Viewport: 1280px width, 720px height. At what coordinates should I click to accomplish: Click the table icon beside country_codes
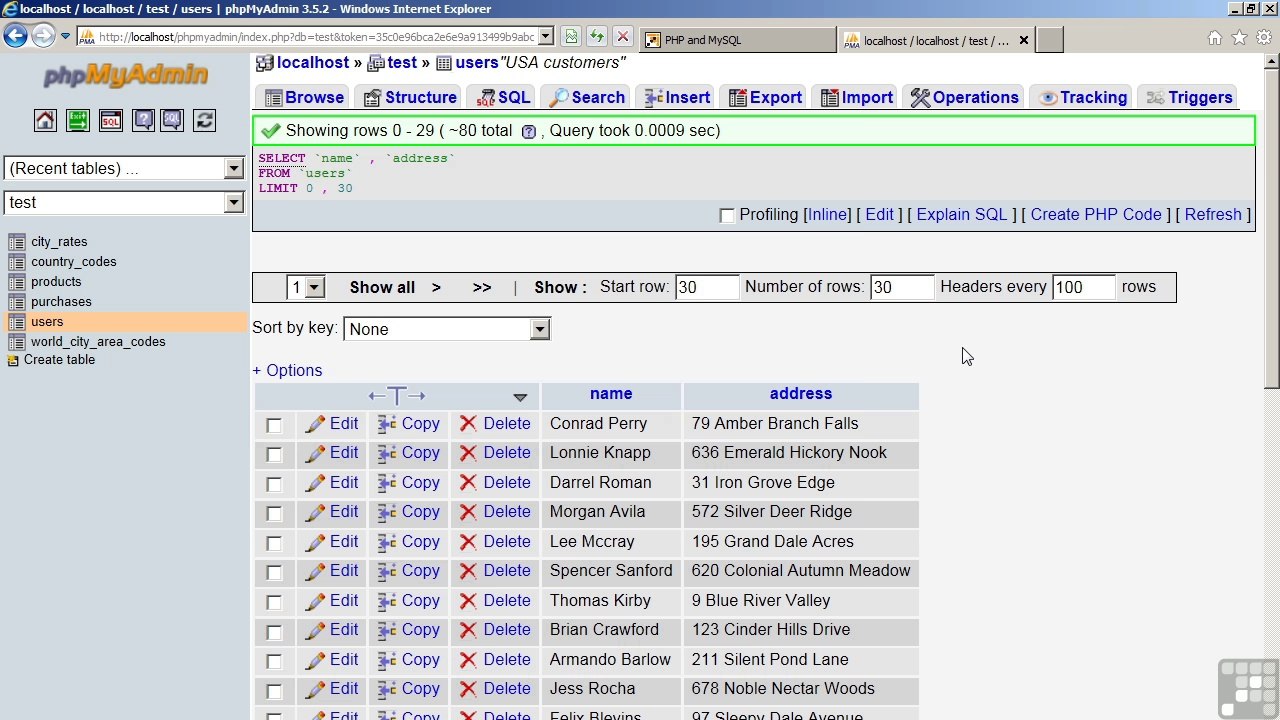(x=16, y=262)
